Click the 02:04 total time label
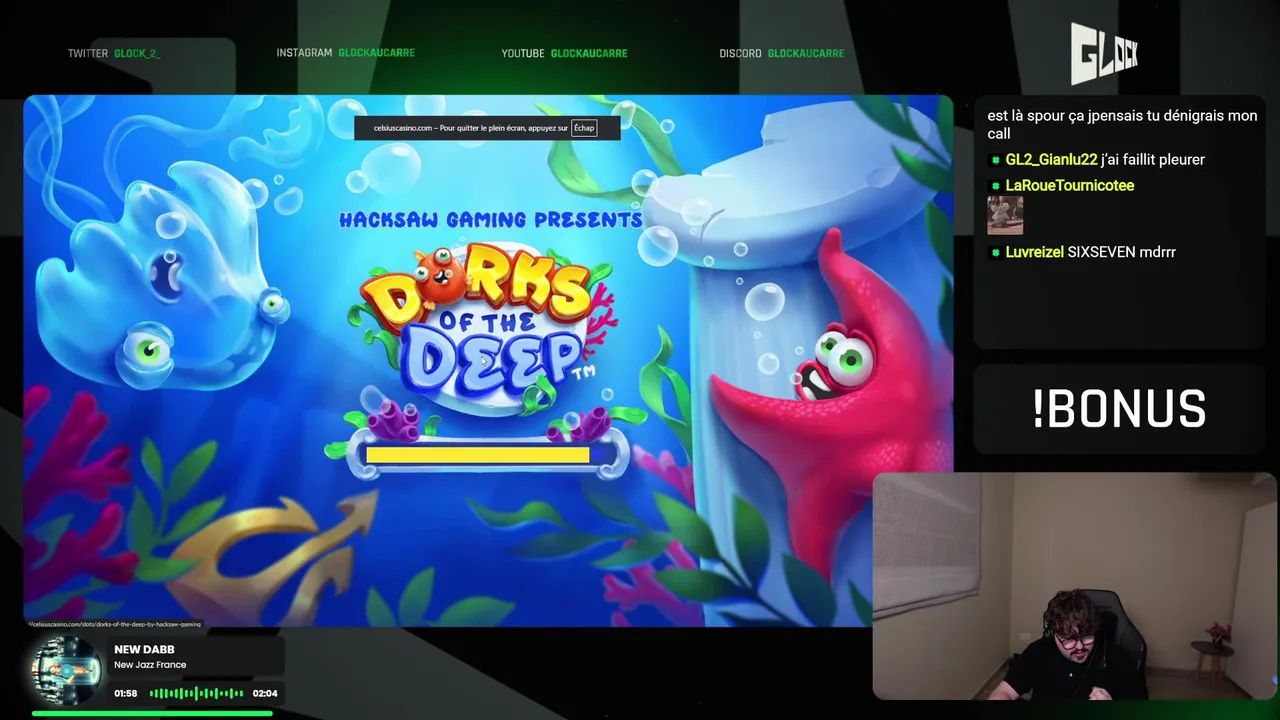 pos(265,693)
